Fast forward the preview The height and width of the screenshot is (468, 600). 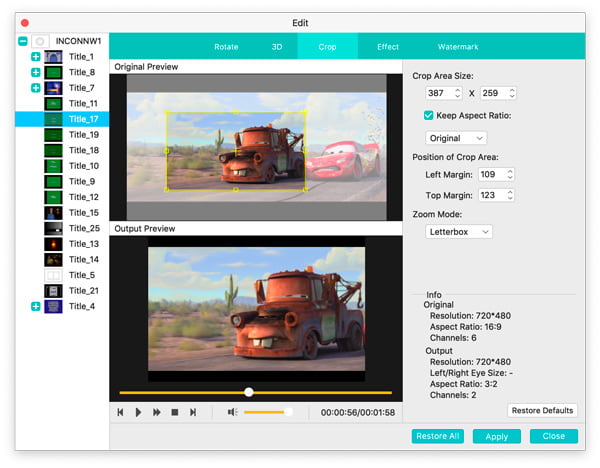[x=157, y=412]
